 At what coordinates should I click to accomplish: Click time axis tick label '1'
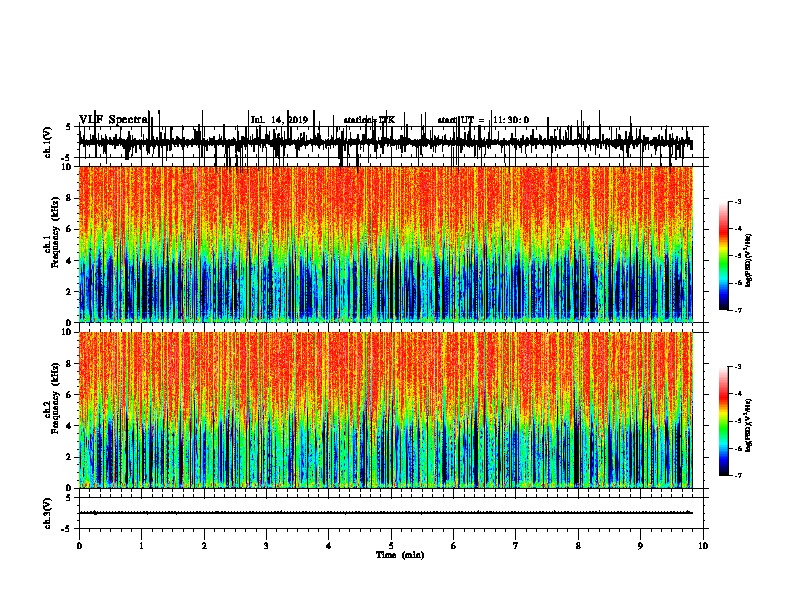141,546
